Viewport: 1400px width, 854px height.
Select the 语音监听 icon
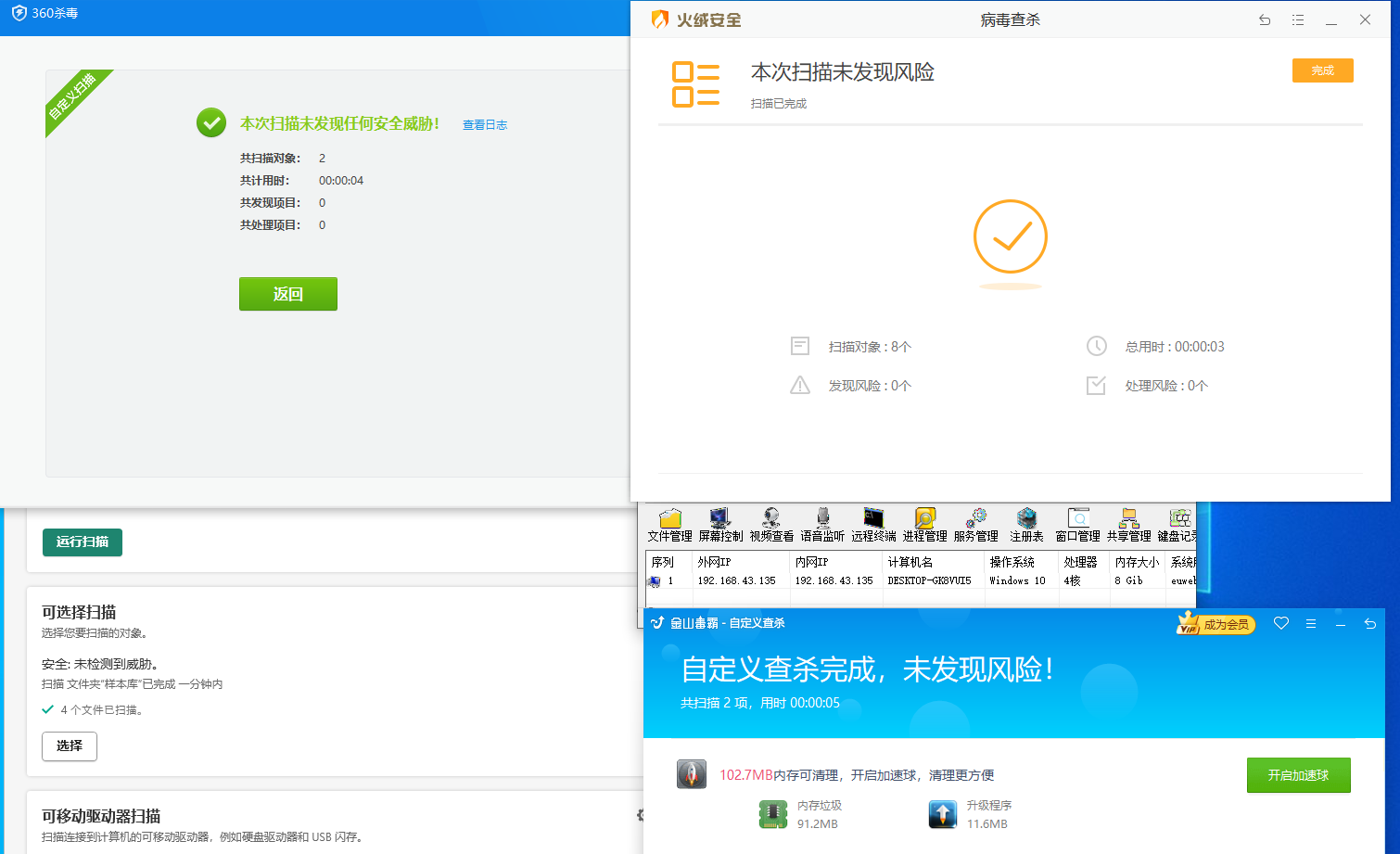(x=824, y=522)
